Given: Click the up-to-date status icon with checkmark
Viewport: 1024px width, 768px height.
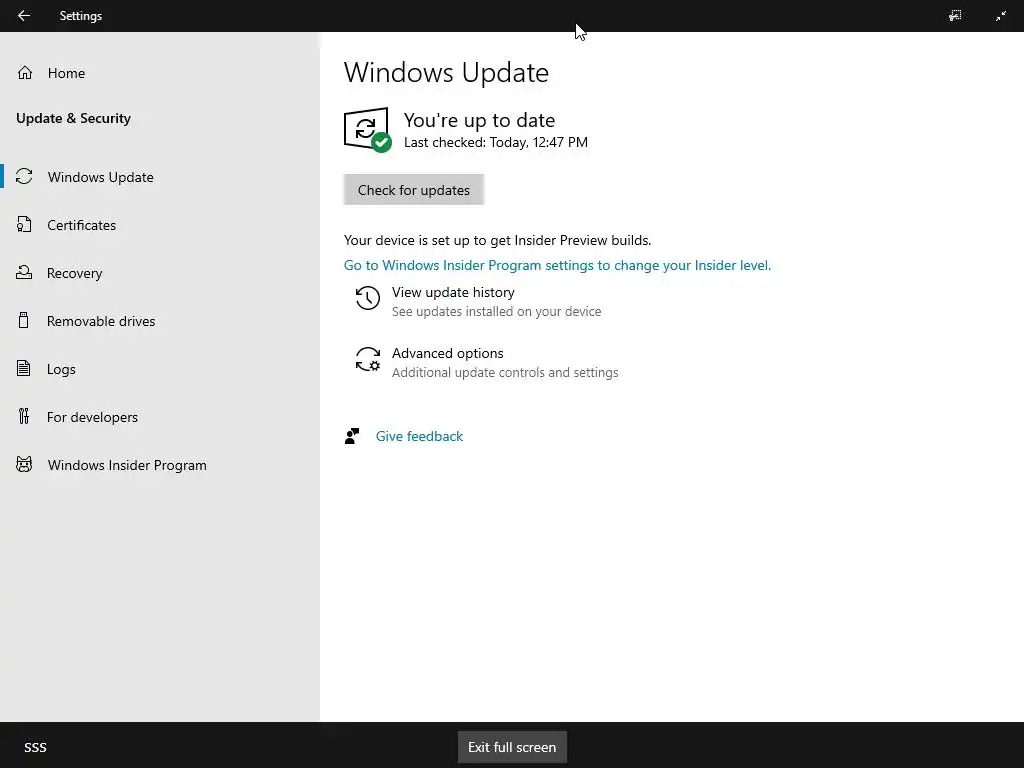Looking at the screenshot, I should [368, 129].
